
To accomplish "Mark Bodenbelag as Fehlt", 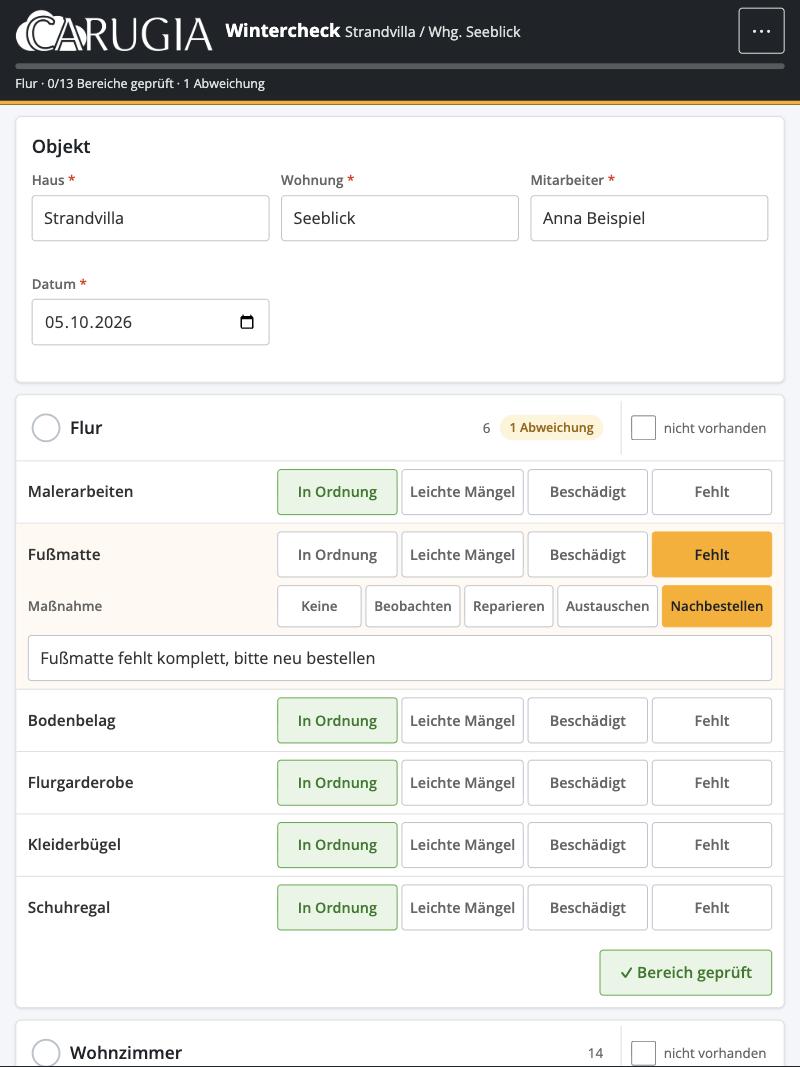I will point(712,721).
